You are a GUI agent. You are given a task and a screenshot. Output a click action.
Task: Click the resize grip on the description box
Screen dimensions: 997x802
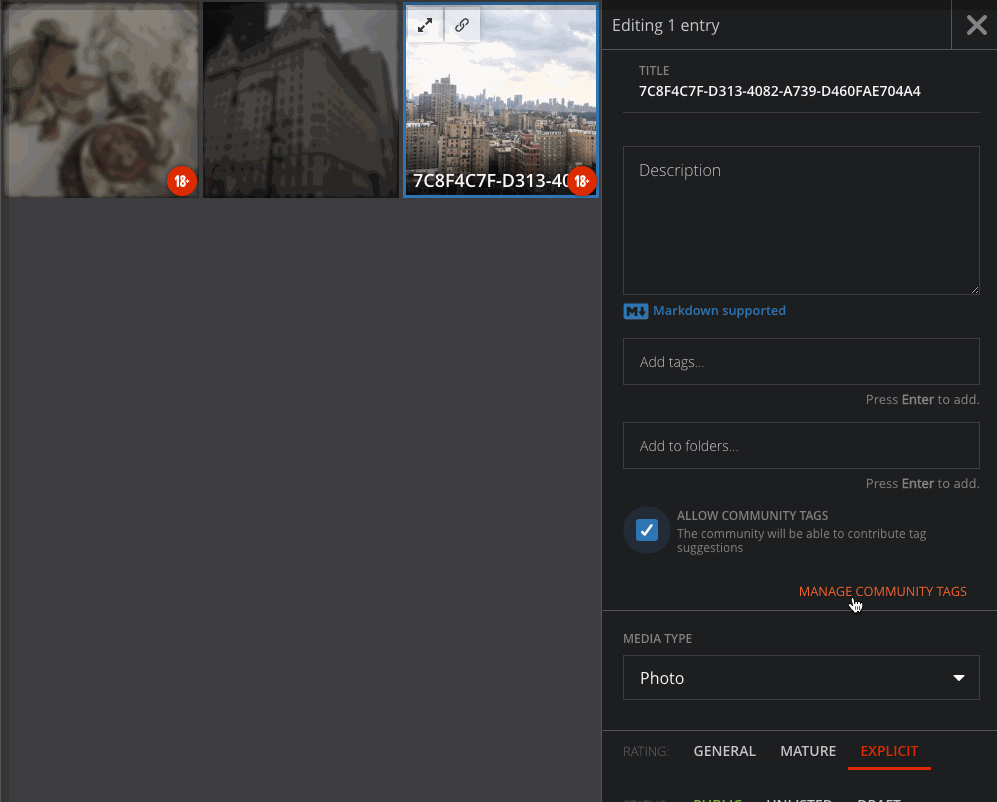[974, 288]
